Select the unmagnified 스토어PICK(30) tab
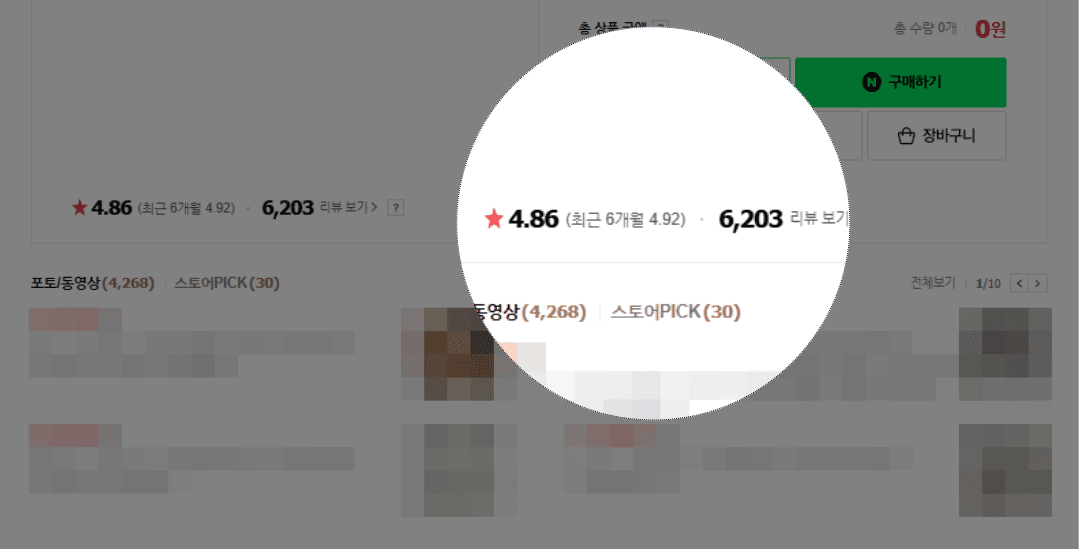Viewport: 1080px width, 549px height. coord(227,283)
